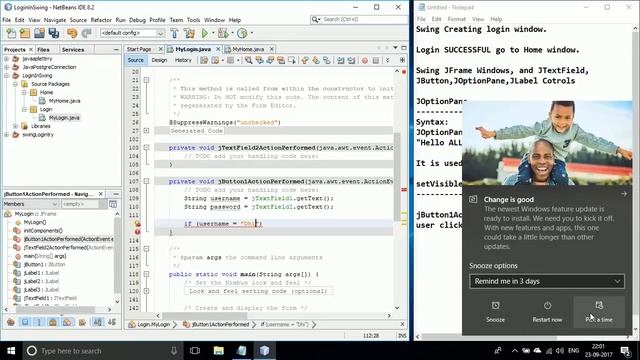Click error bulb icon in editor gutter
640x360 pixels.
tap(138, 224)
